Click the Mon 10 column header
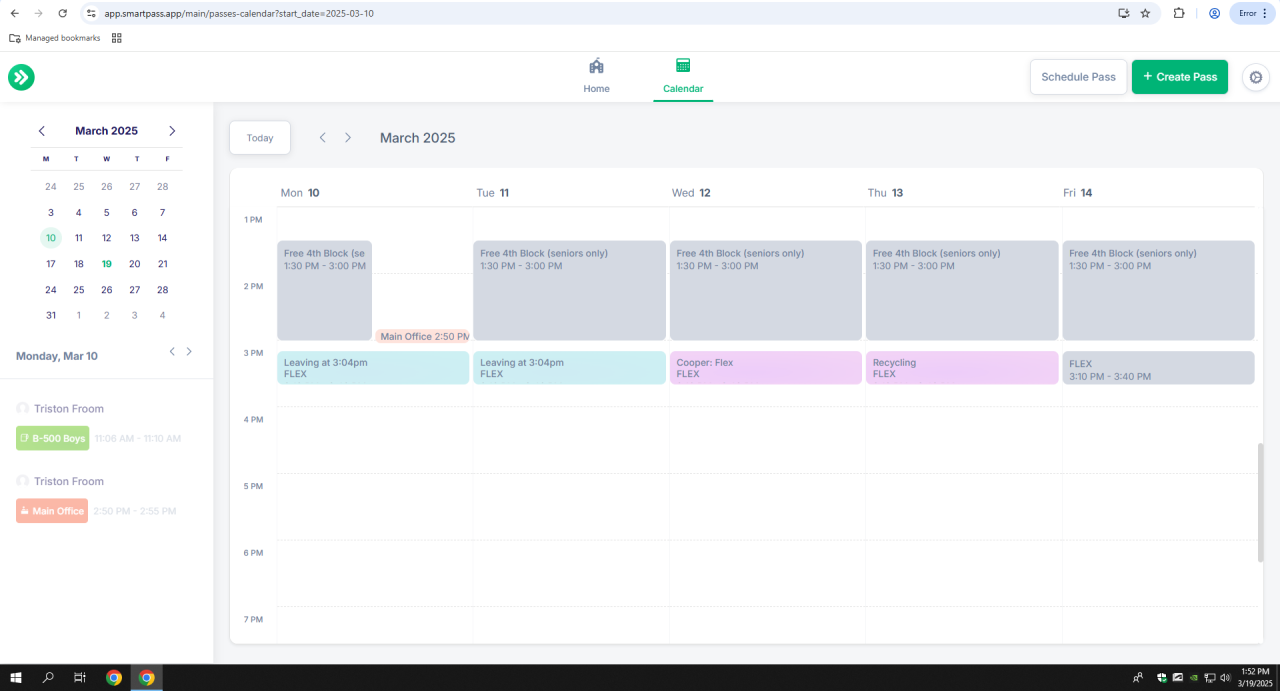This screenshot has width=1280, height=691. (x=300, y=193)
